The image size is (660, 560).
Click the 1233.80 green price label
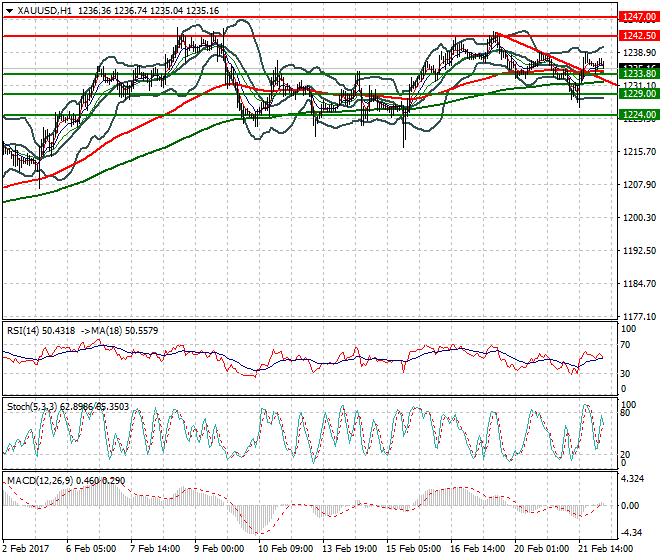(639, 74)
